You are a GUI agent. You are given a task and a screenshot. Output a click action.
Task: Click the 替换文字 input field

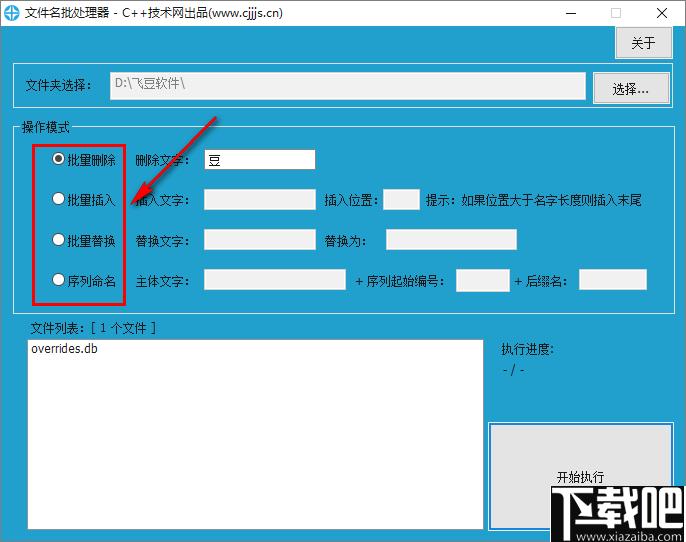pyautogui.click(x=260, y=240)
